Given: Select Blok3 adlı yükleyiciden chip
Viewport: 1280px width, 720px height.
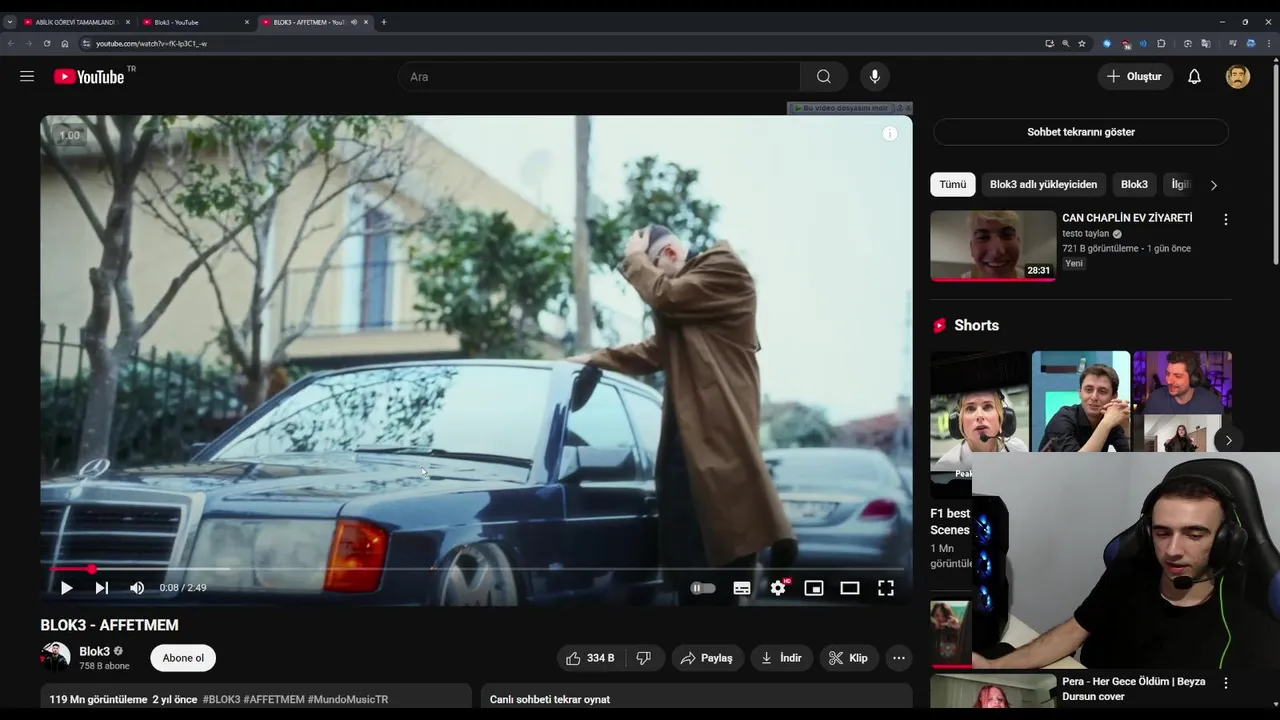Looking at the screenshot, I should (1043, 184).
